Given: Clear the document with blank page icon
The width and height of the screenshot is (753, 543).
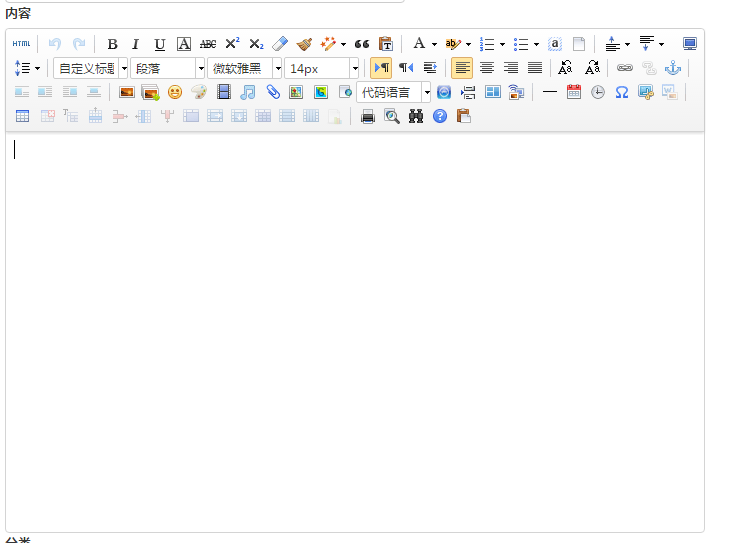Looking at the screenshot, I should 579,44.
